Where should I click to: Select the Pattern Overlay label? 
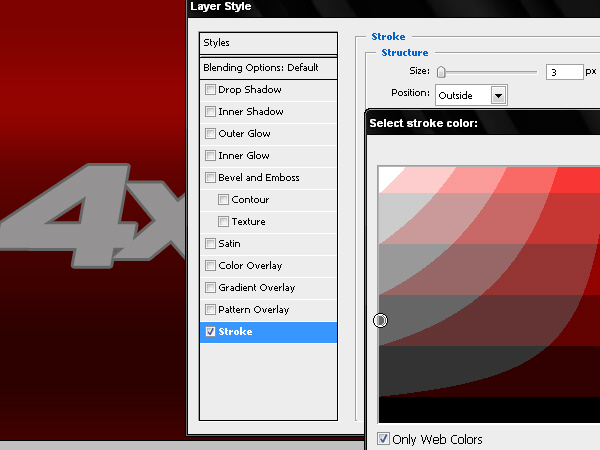(x=254, y=309)
